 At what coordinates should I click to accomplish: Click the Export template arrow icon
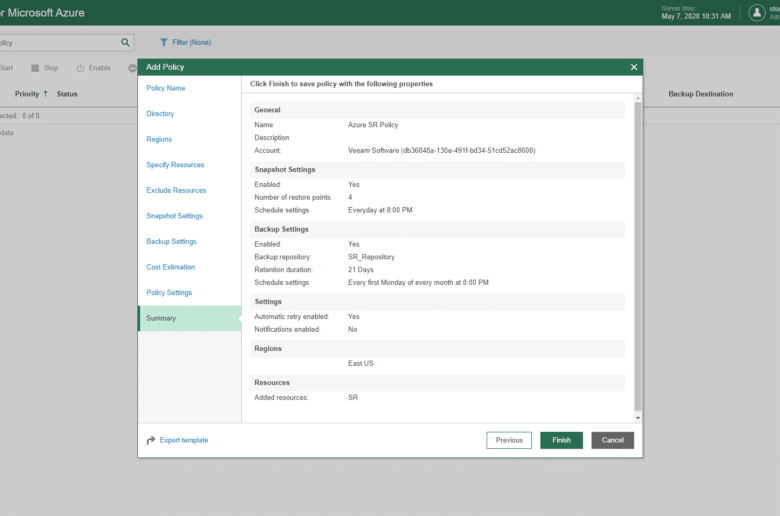(x=151, y=440)
